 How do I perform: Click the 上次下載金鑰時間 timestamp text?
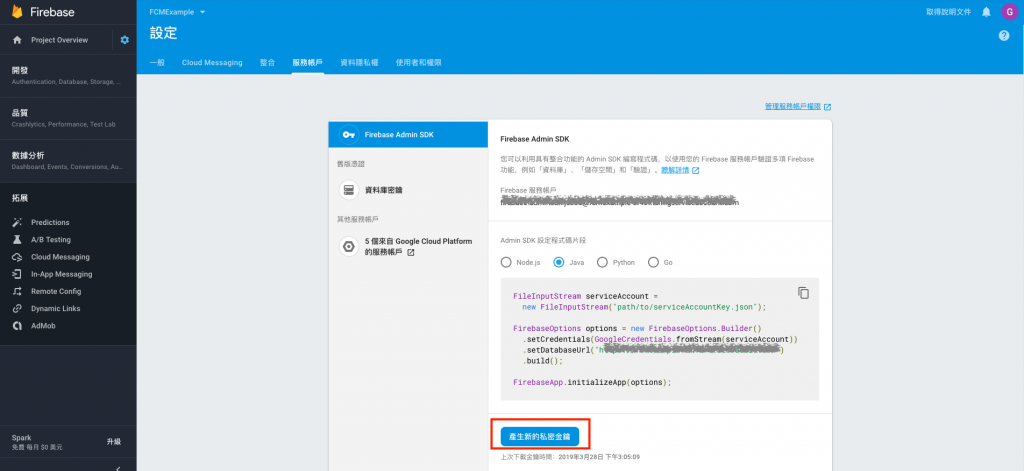tap(570, 457)
